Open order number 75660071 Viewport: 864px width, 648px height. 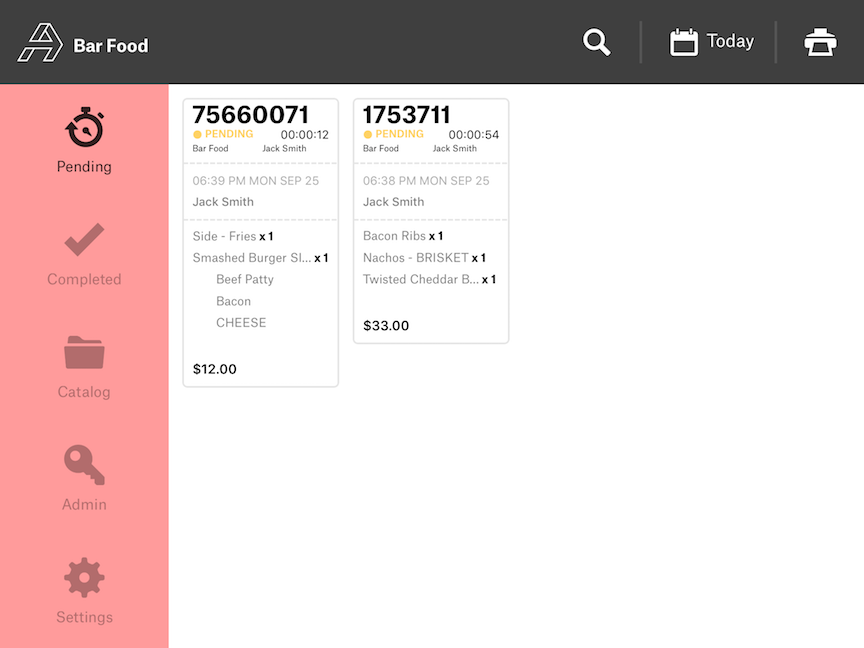(251, 115)
